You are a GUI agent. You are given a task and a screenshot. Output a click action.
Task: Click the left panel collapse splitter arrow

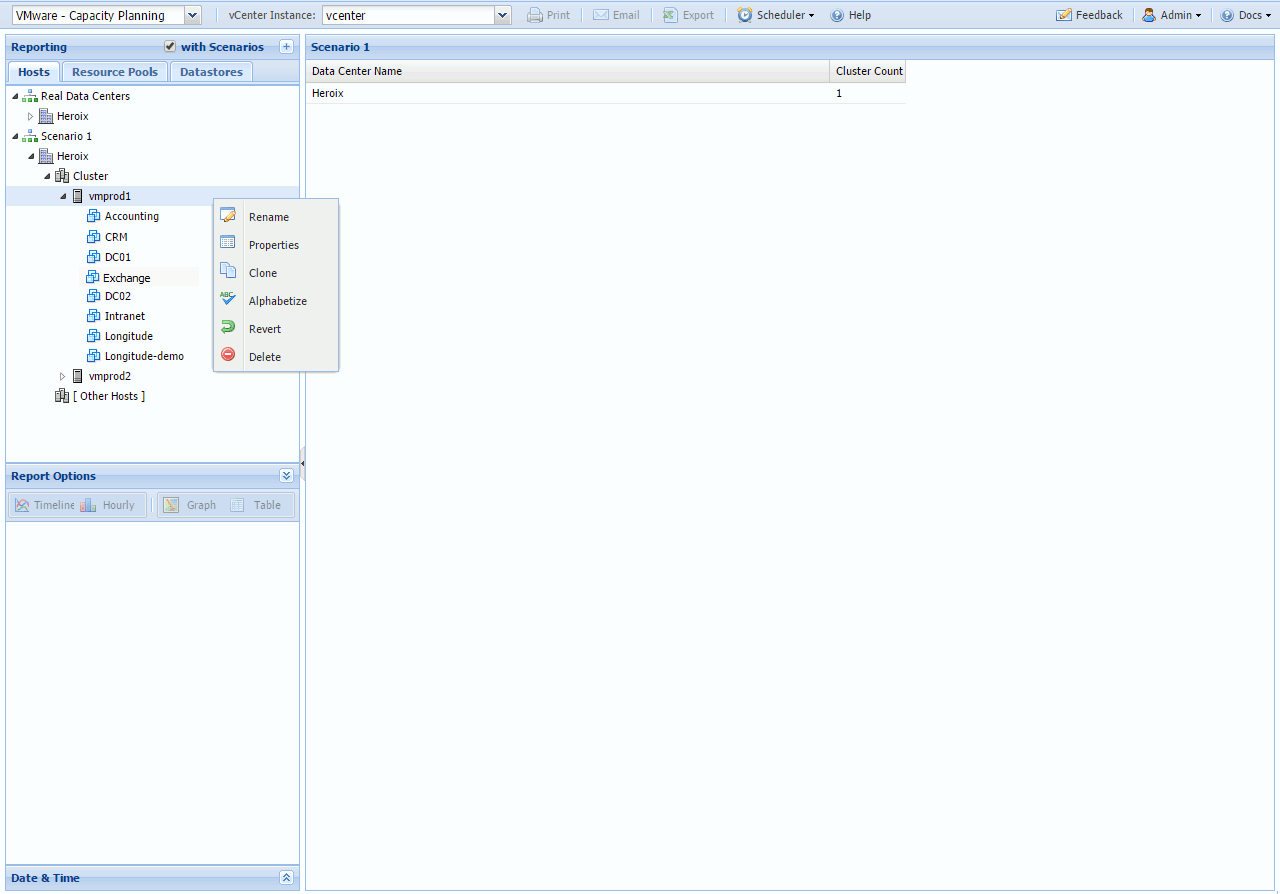pyautogui.click(x=302, y=465)
